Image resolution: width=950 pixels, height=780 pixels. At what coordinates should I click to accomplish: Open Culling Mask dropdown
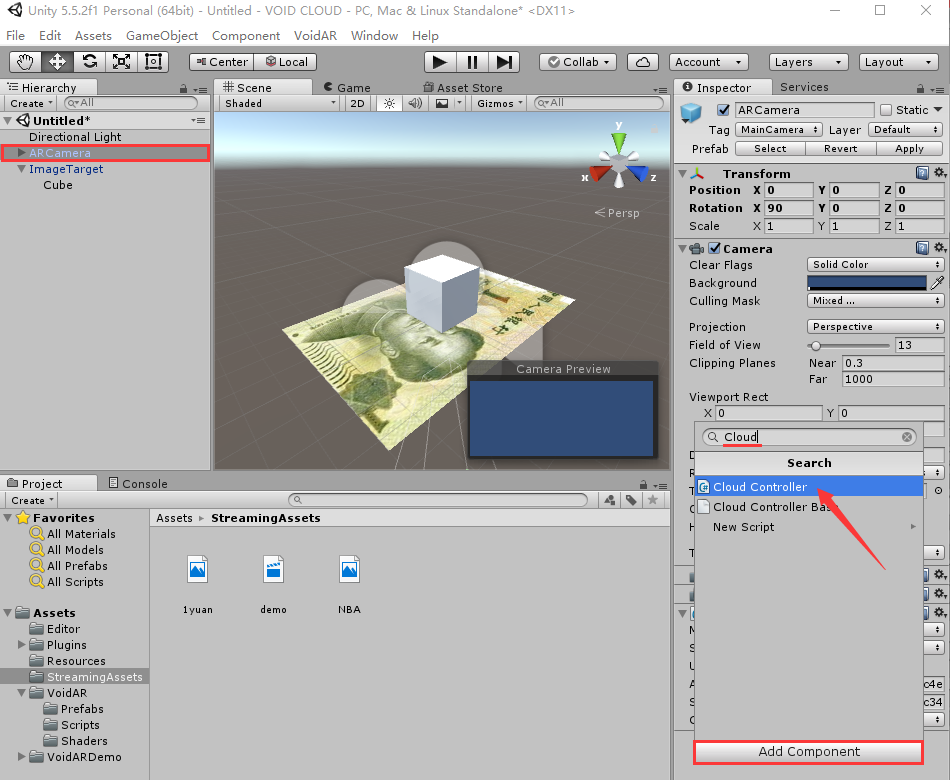pos(875,301)
